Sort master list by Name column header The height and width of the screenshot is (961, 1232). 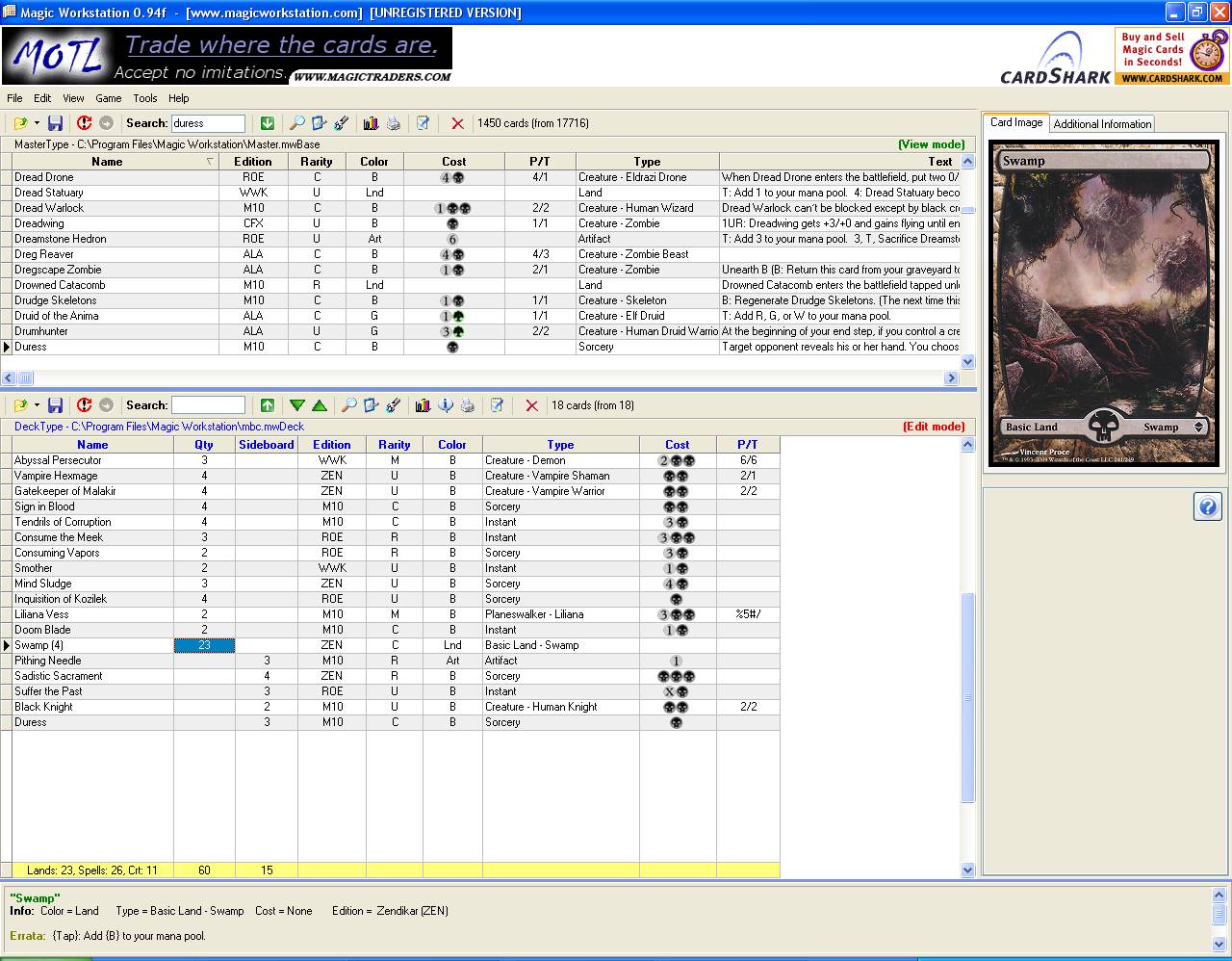pyautogui.click(x=115, y=162)
